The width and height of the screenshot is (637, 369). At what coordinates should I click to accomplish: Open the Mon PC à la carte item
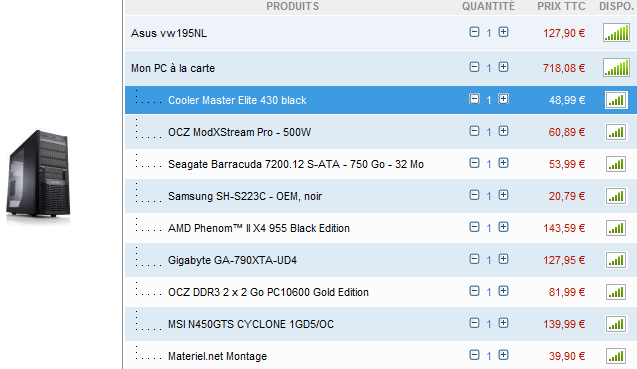173,68
